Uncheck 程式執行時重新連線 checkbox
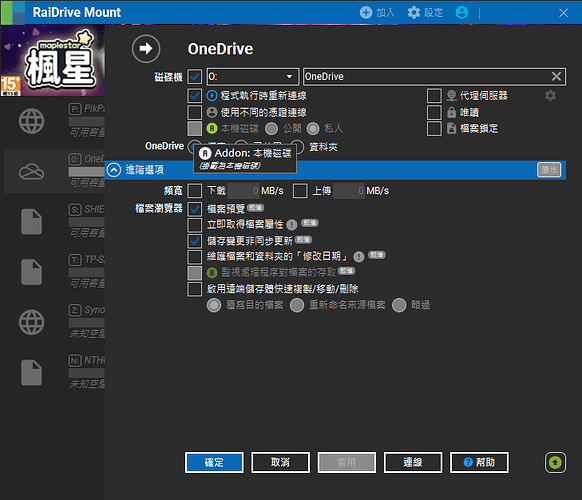 (x=195, y=96)
